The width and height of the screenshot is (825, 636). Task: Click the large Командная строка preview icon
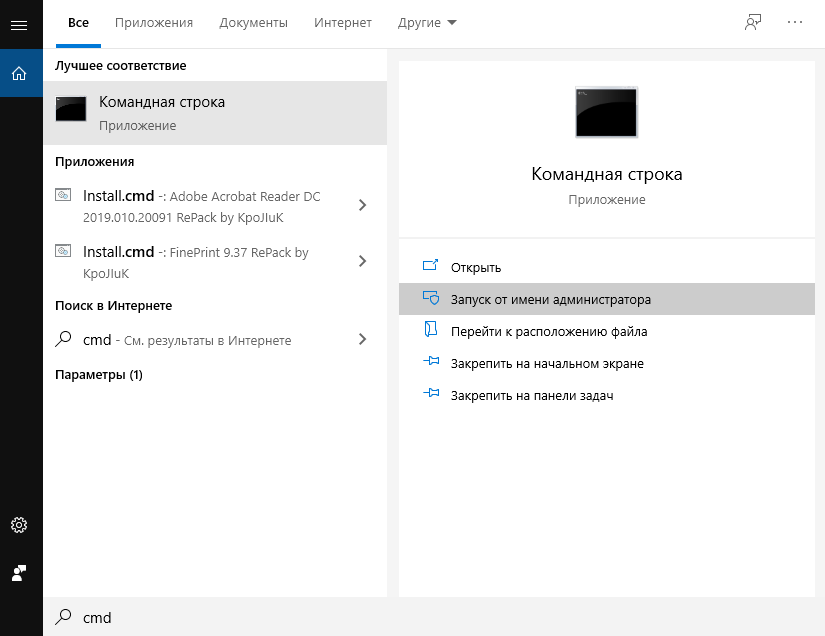606,112
